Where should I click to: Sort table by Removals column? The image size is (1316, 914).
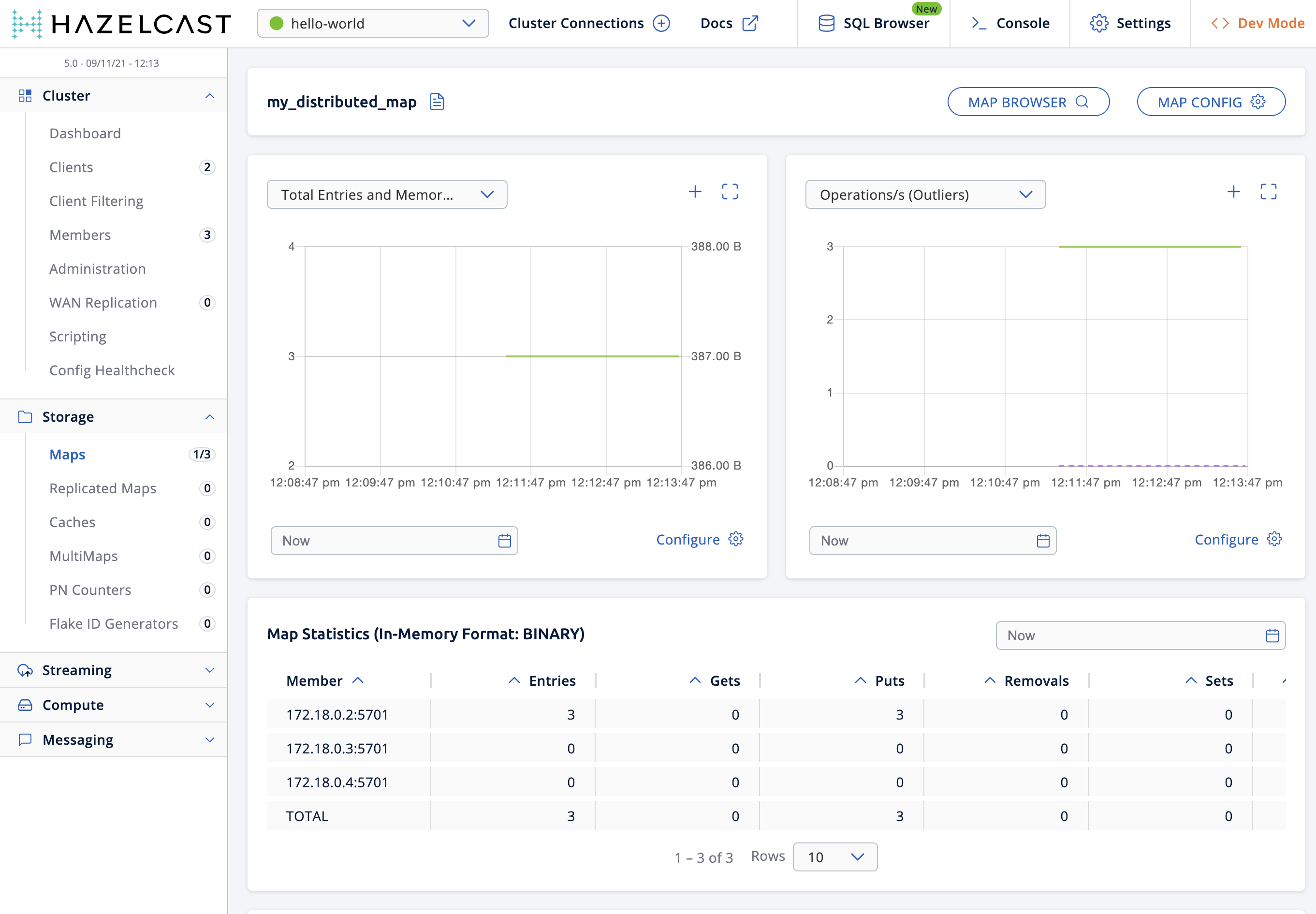[1026, 680]
